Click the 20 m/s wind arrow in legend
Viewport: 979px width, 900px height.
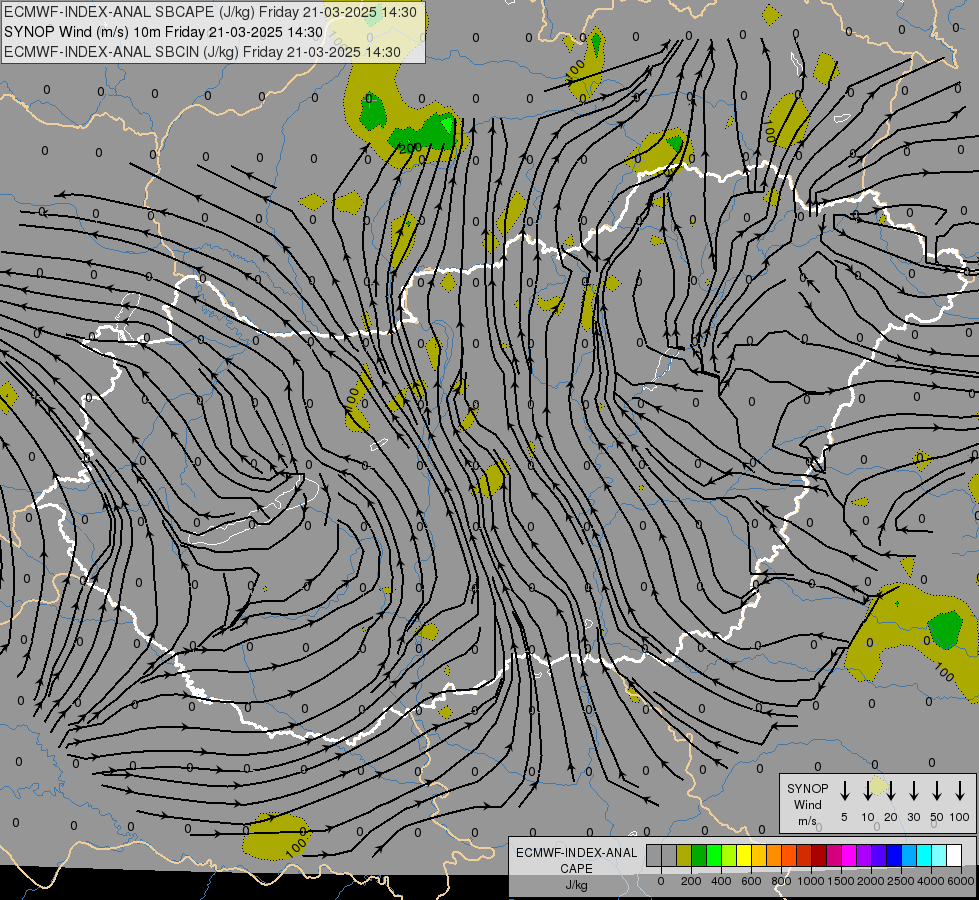point(891,791)
